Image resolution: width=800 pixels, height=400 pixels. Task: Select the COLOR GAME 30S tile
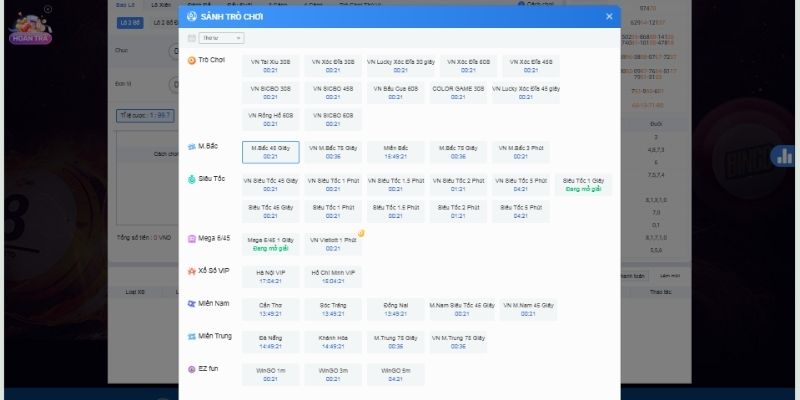[x=458, y=92]
